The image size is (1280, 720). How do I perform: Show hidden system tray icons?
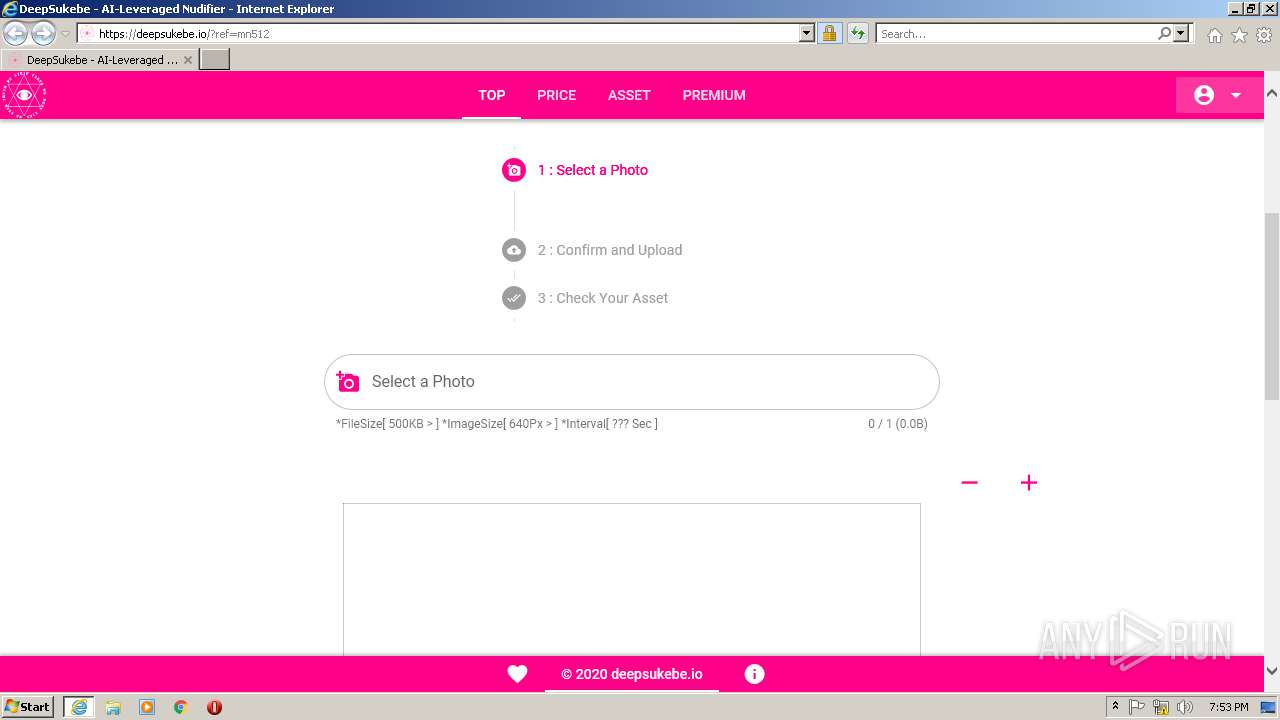[1115, 706]
